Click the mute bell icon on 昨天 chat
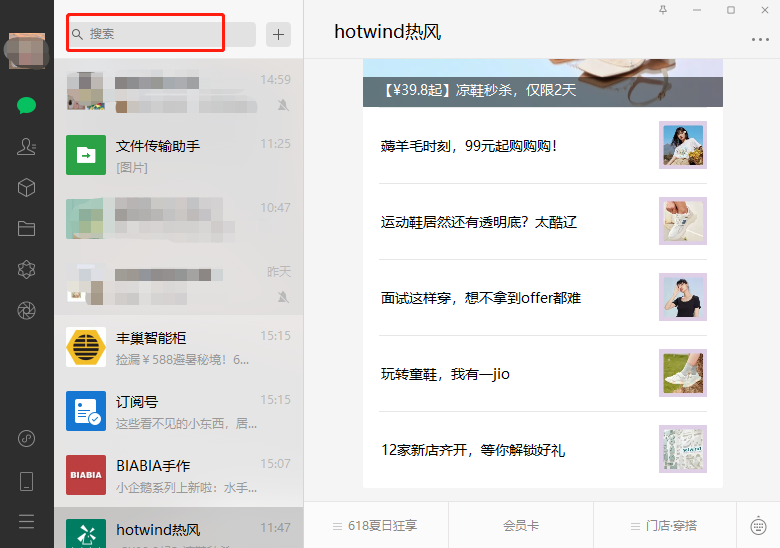This screenshot has width=780, height=548. tap(283, 297)
